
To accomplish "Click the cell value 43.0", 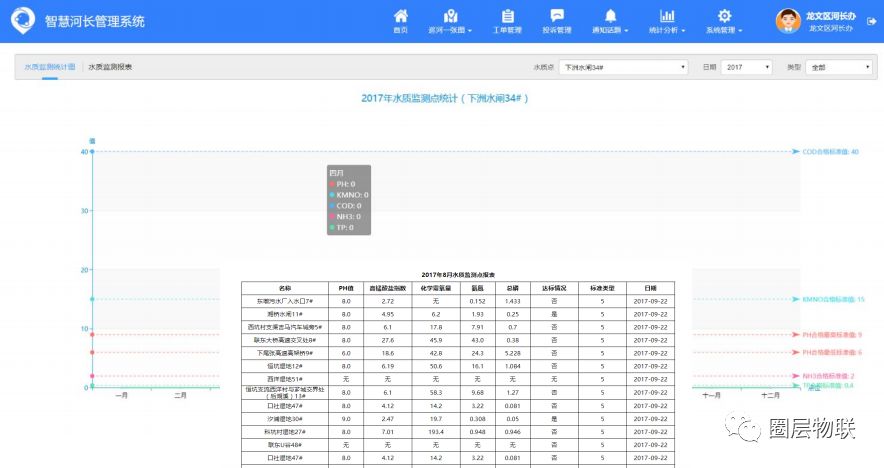I will tap(478, 341).
